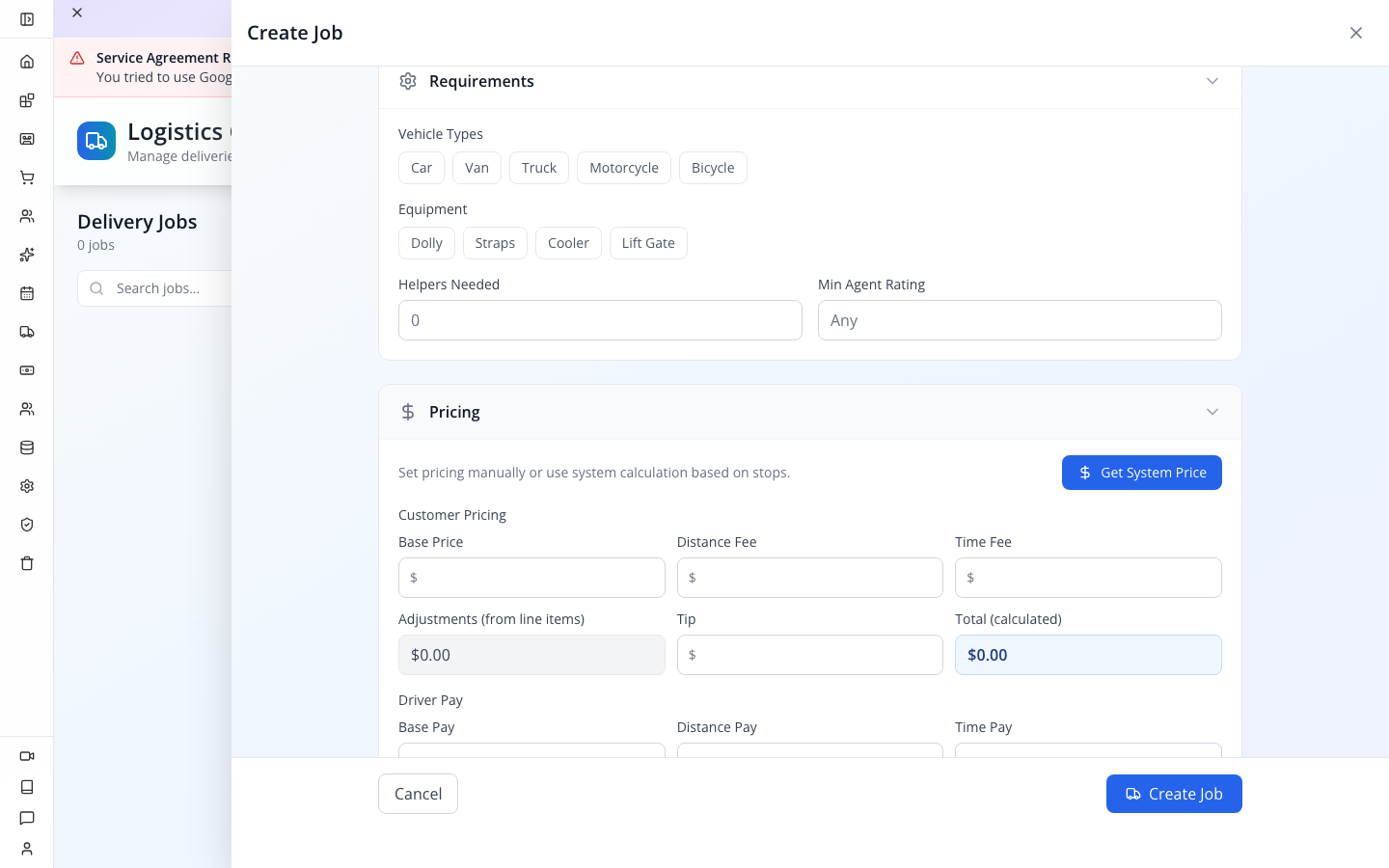Click the Create Job button
The image size is (1389, 868).
1174,794
